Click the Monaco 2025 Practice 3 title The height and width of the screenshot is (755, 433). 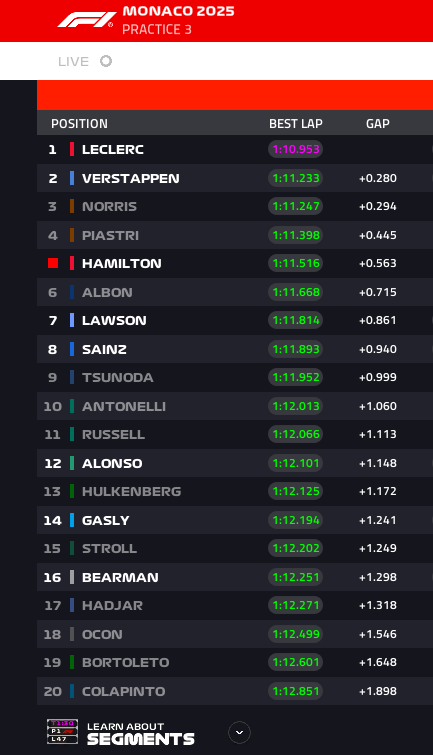click(178, 20)
